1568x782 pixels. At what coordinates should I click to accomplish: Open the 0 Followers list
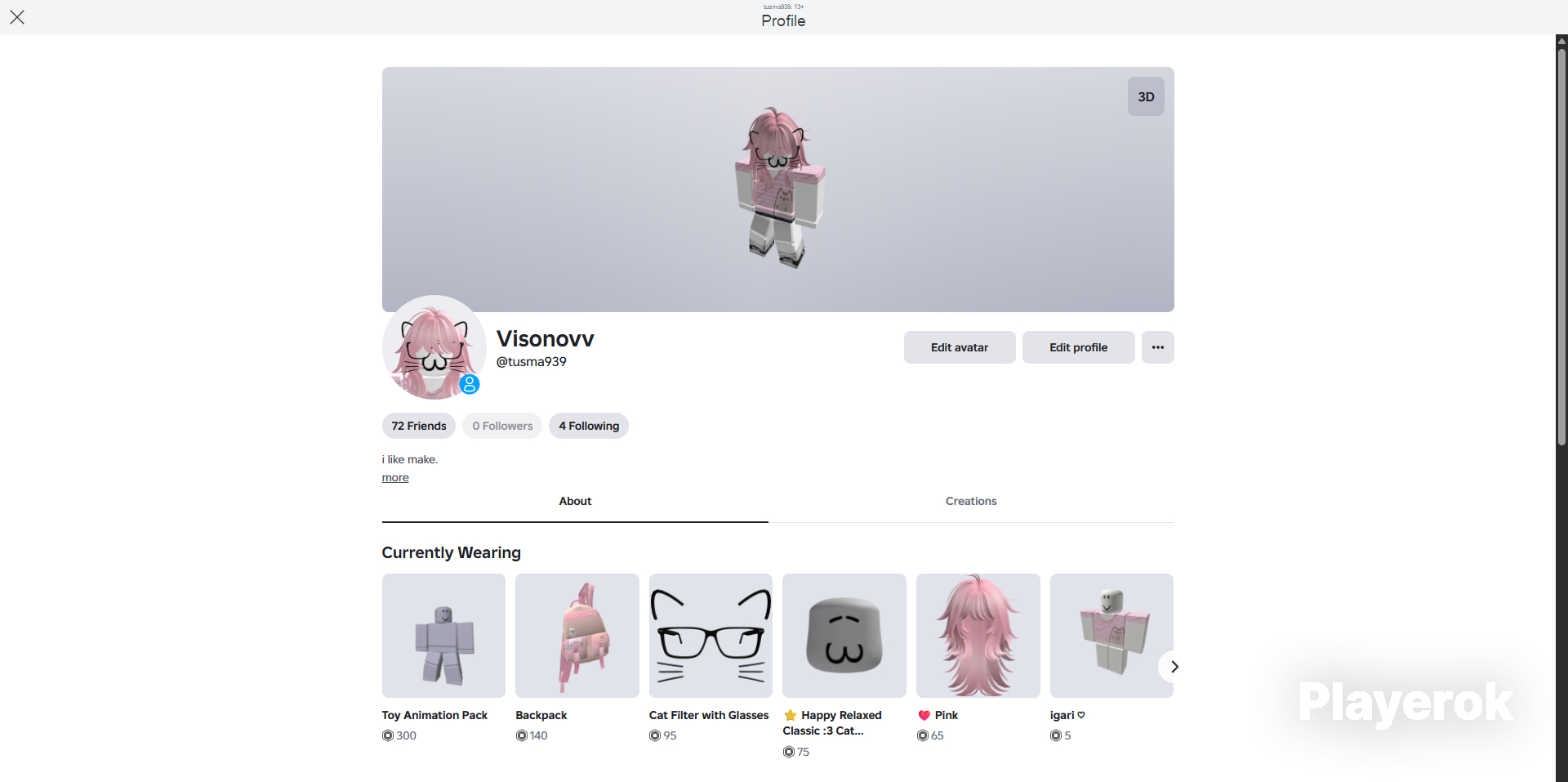coord(502,426)
